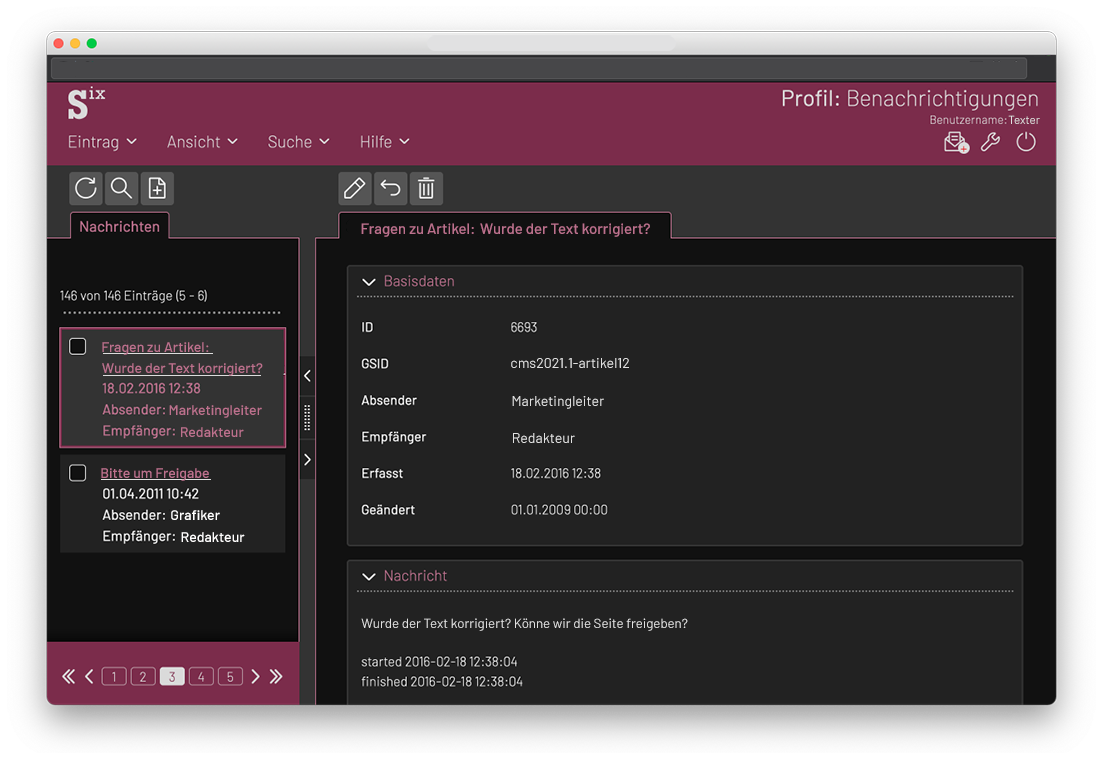Click the panel divider drag handle

pos(307,417)
